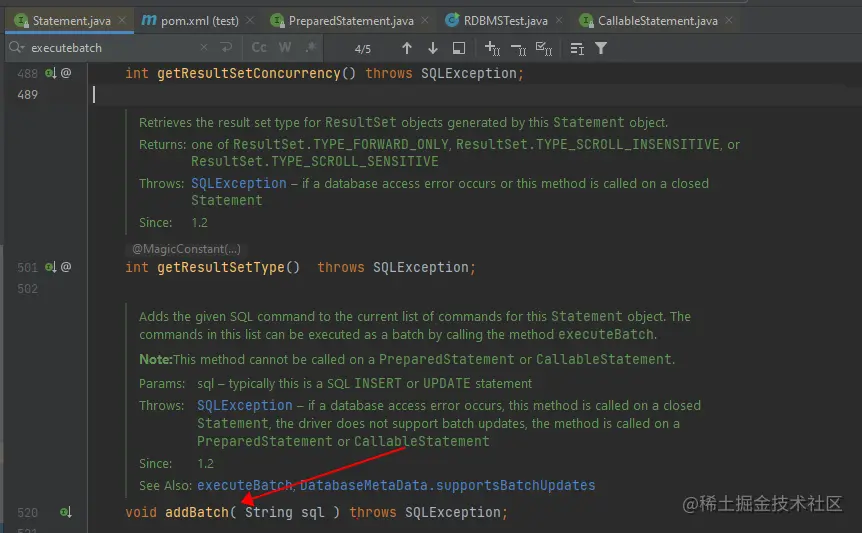This screenshot has height=533, width=862.
Task: Close the Statement.java tab
Action: tap(122, 20)
